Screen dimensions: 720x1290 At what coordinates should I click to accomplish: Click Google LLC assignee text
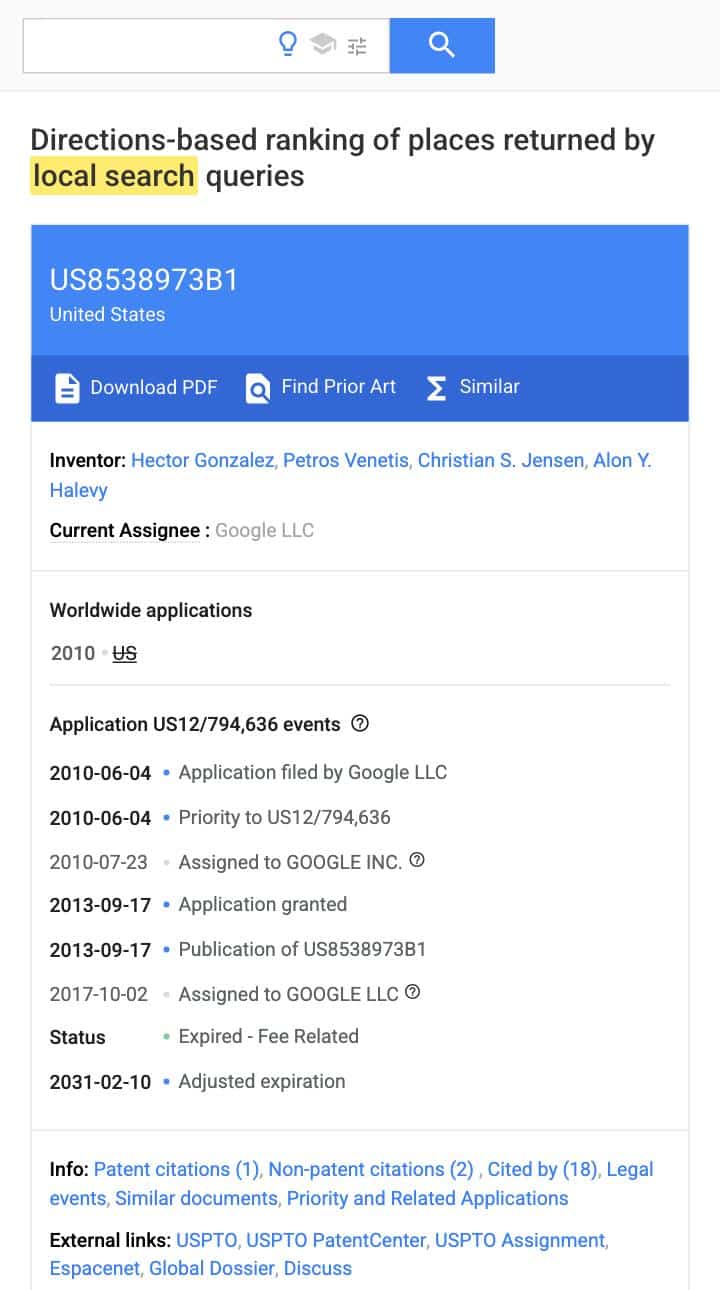click(264, 531)
